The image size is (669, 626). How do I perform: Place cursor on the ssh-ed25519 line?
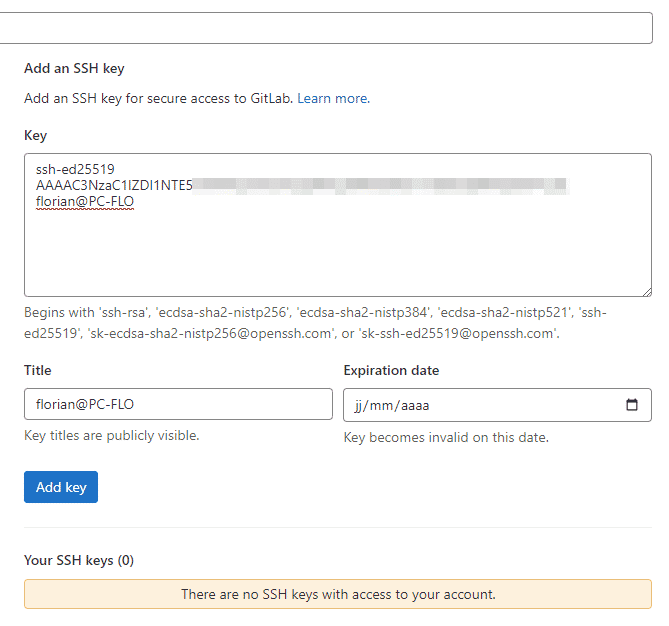[75, 169]
